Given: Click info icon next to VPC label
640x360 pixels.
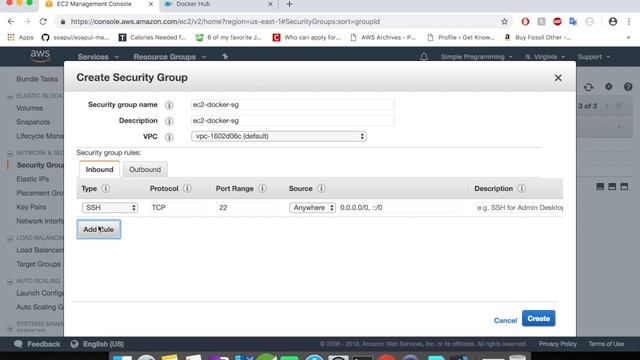Looking at the screenshot, I should pos(169,137).
